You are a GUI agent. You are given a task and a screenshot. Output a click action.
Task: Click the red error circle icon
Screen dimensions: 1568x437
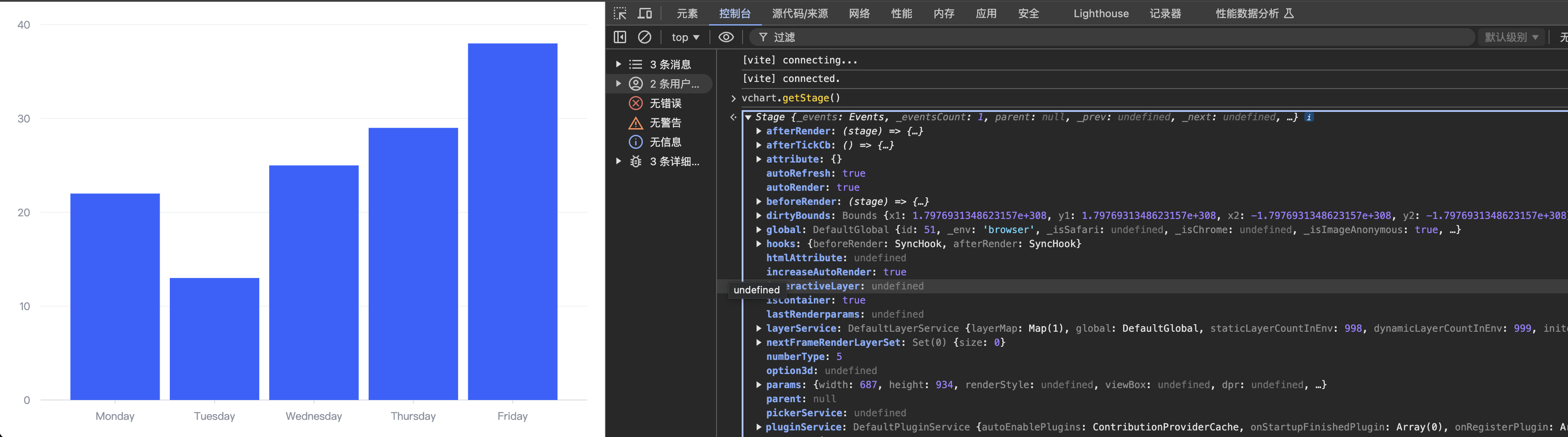point(635,103)
